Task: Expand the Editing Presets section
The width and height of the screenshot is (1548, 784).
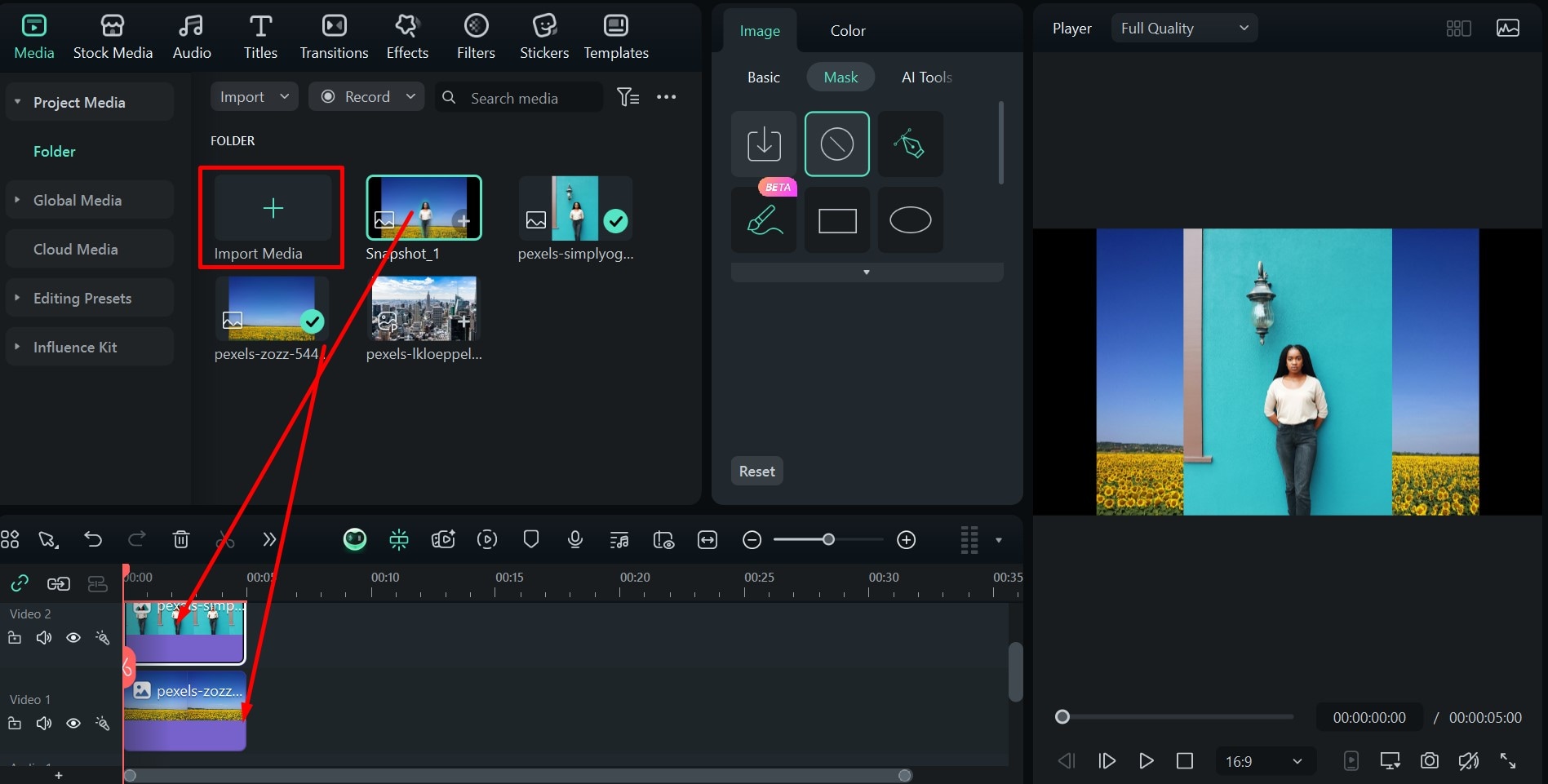Action: click(x=90, y=298)
